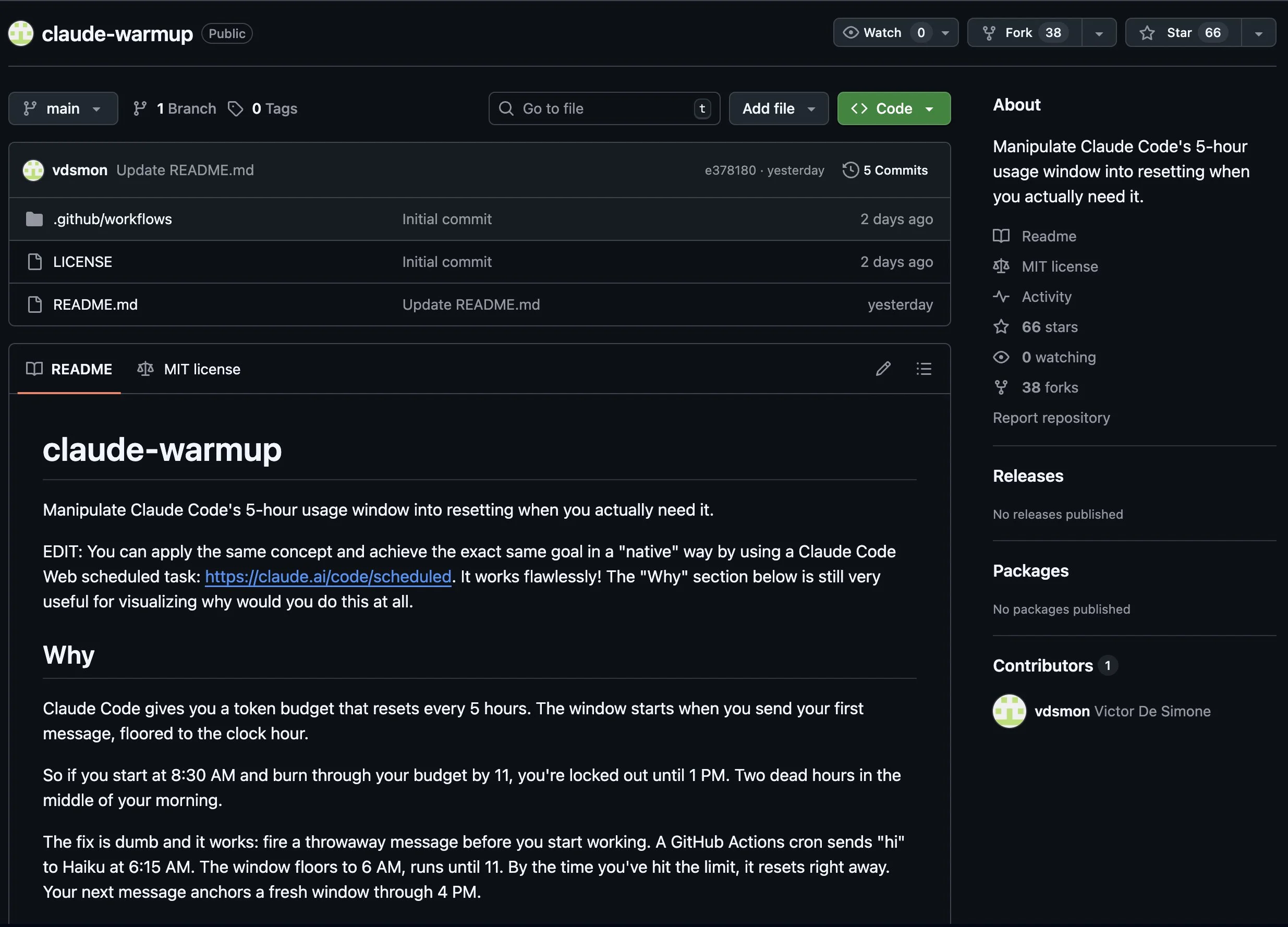This screenshot has height=927, width=1288.
Task: Edit the README with the pencil icon
Action: pyautogui.click(x=883, y=369)
